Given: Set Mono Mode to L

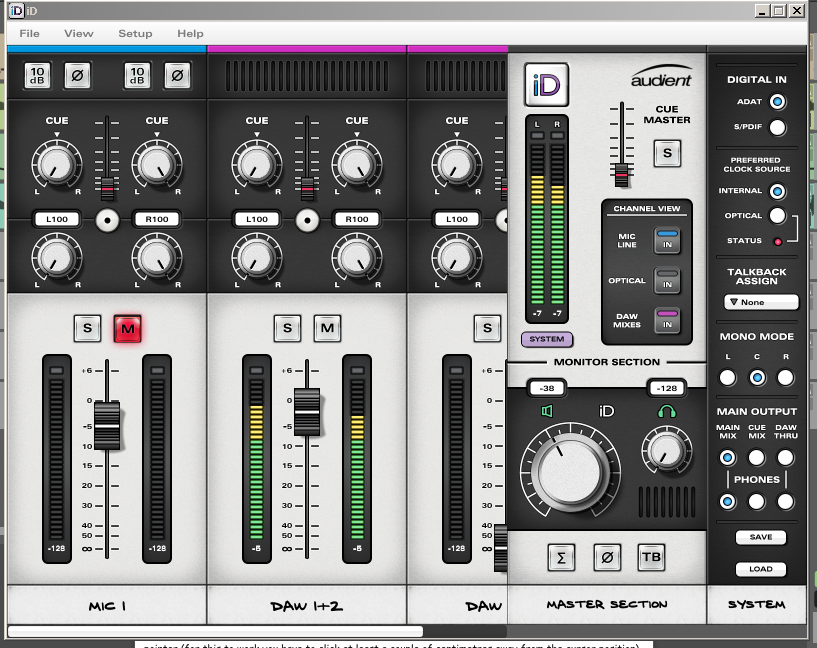Looking at the screenshot, I should point(728,378).
